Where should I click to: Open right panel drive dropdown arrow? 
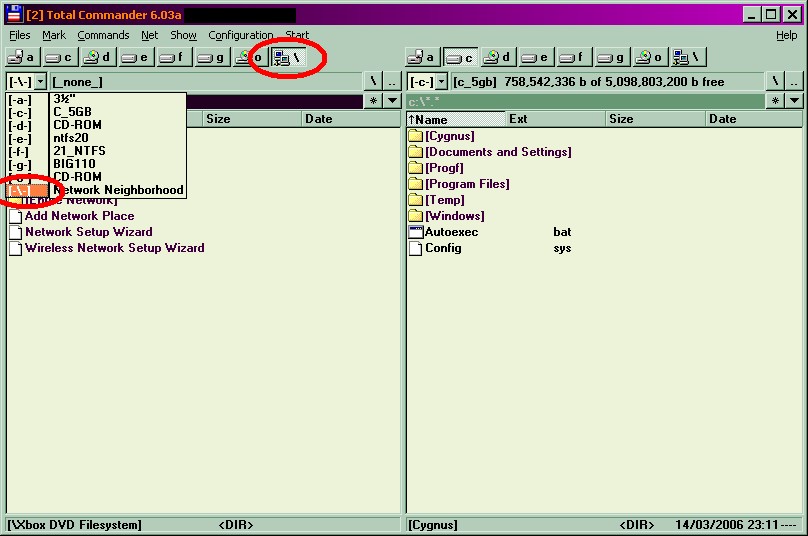(441, 81)
